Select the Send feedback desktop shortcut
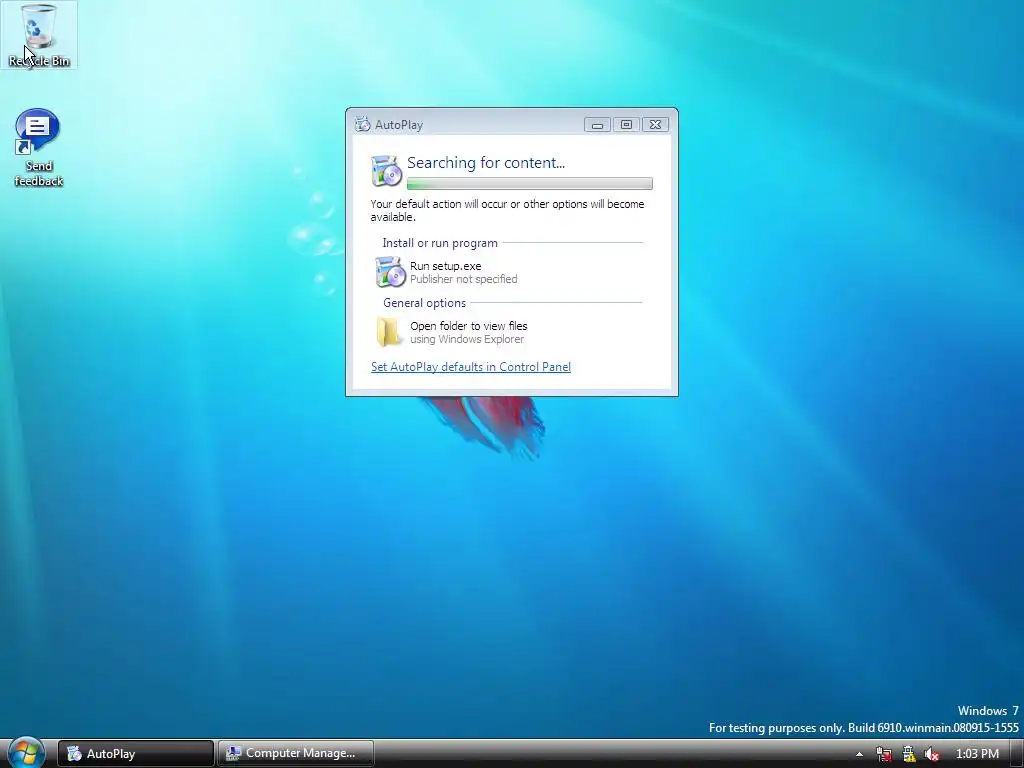The width and height of the screenshot is (1024, 768). pyautogui.click(x=39, y=148)
